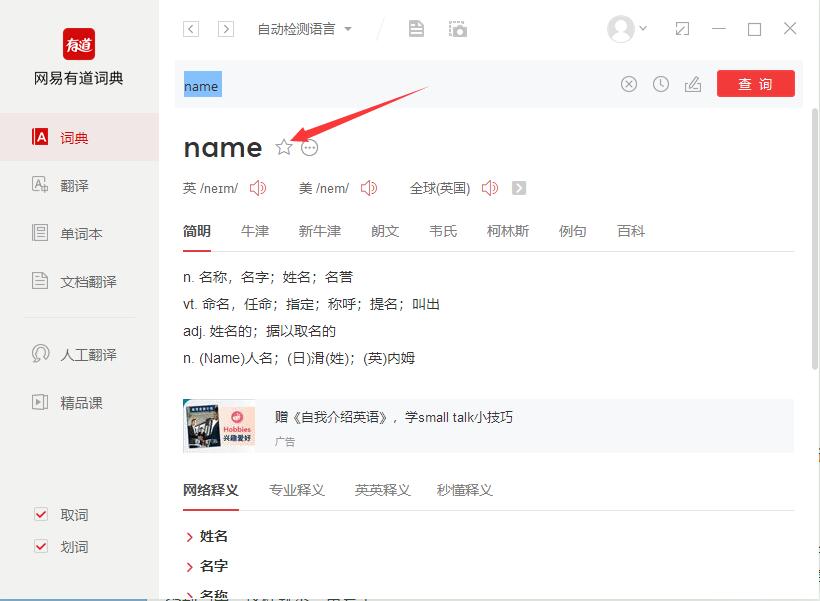
Task: Select the 柯林斯 dictionary tab
Action: pyautogui.click(x=508, y=231)
